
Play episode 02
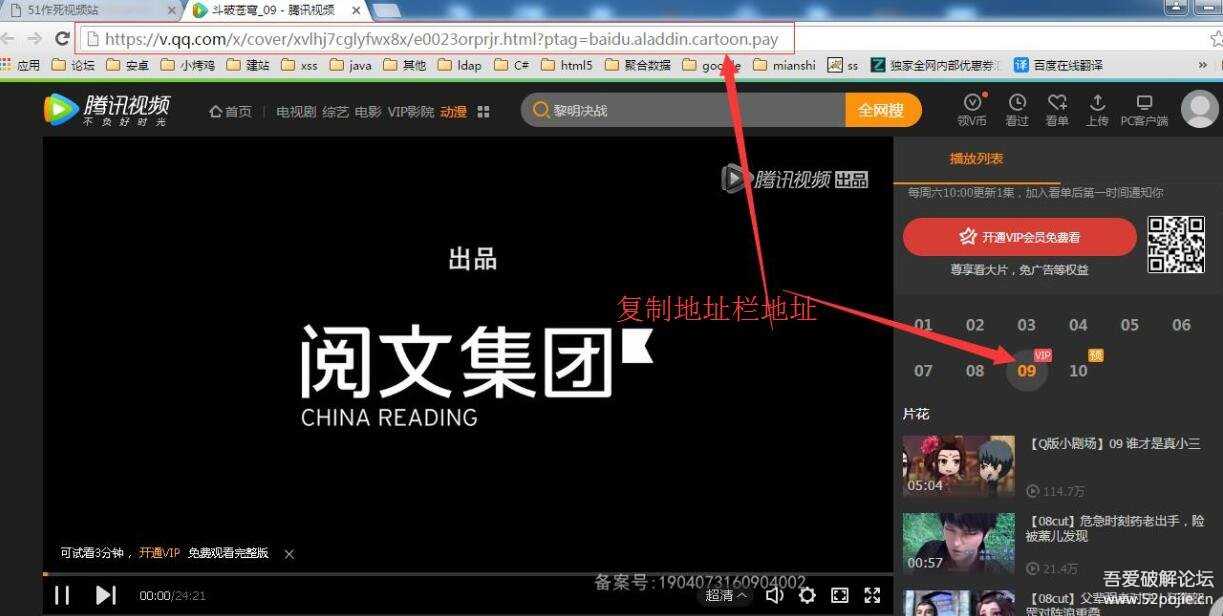point(975,325)
